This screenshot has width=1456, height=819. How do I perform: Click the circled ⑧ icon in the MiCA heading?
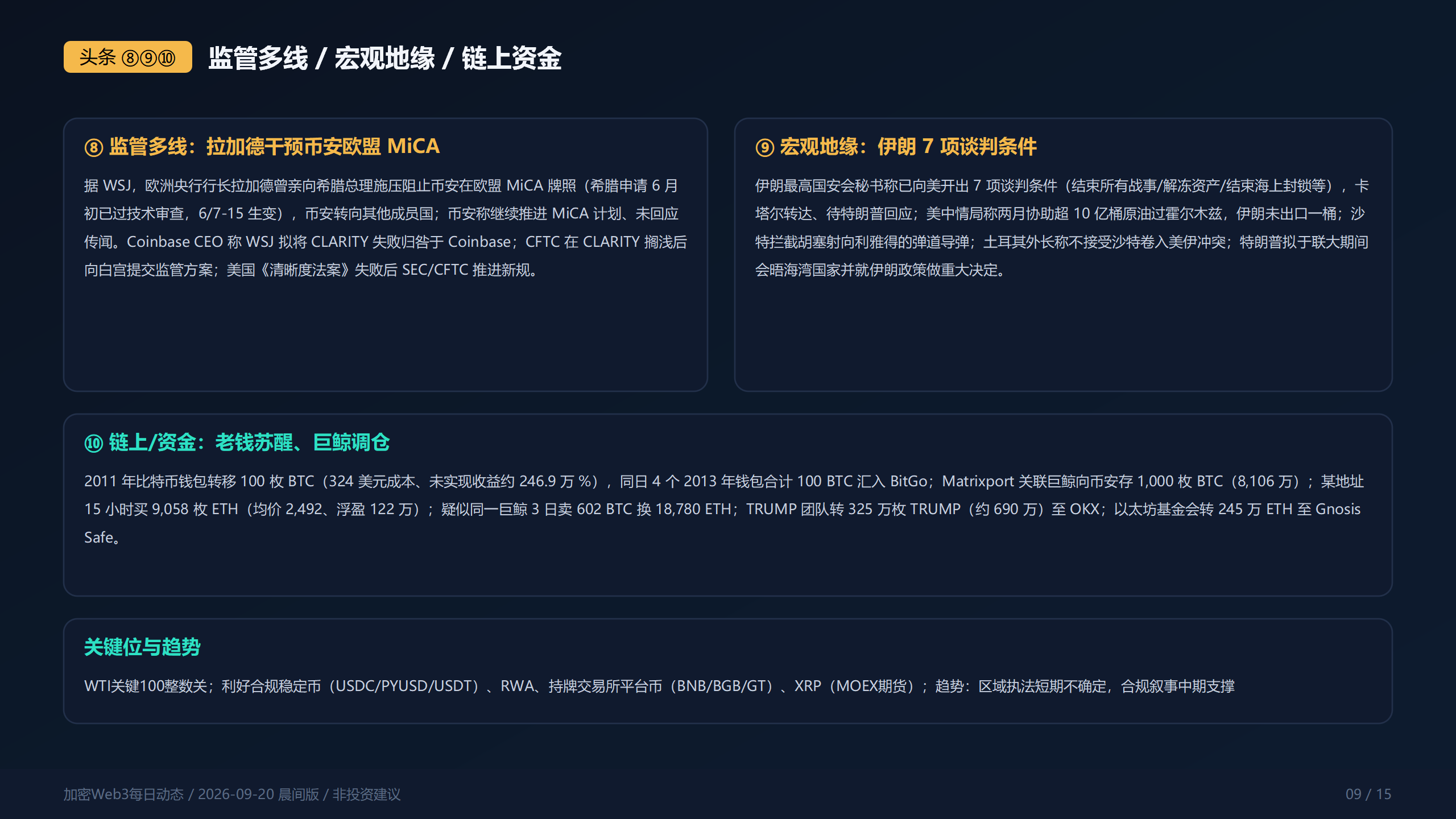94,147
